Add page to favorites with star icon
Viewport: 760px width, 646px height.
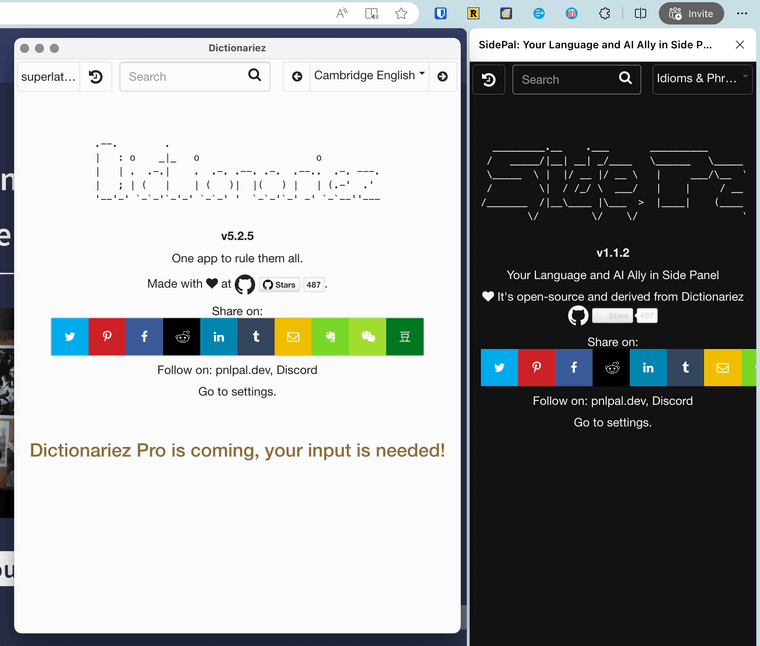[x=401, y=14]
